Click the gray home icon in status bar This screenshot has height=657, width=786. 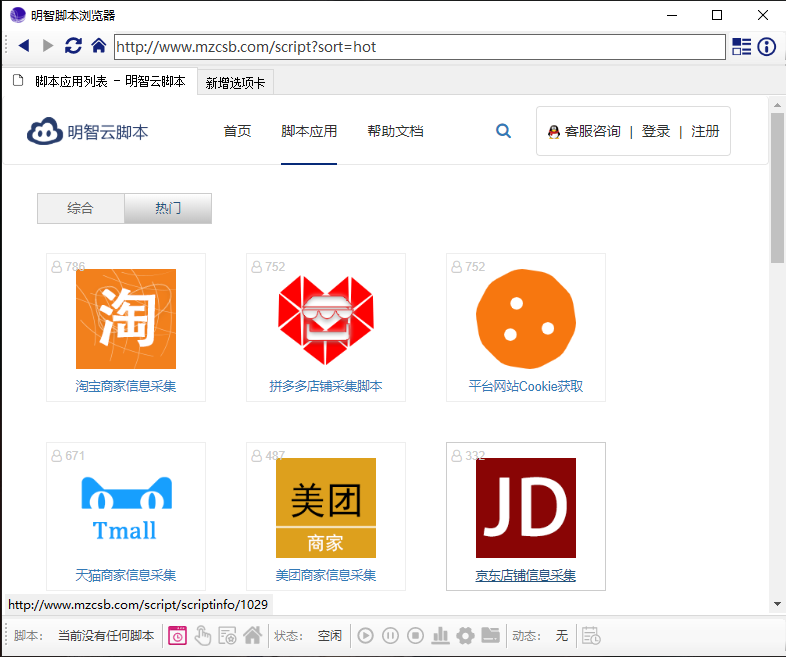(253, 635)
